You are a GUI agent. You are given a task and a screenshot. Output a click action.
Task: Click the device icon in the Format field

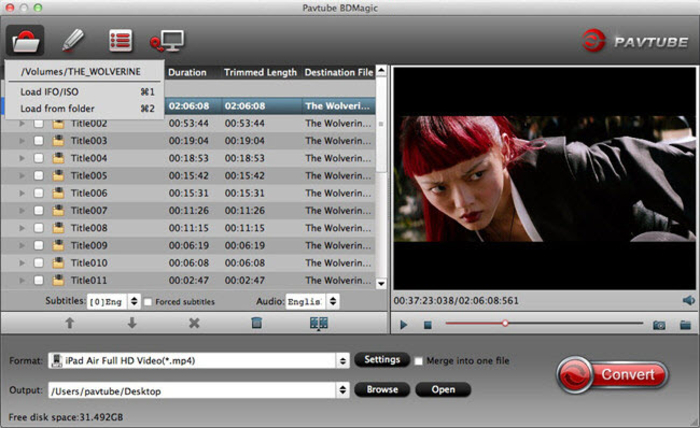[57, 361]
